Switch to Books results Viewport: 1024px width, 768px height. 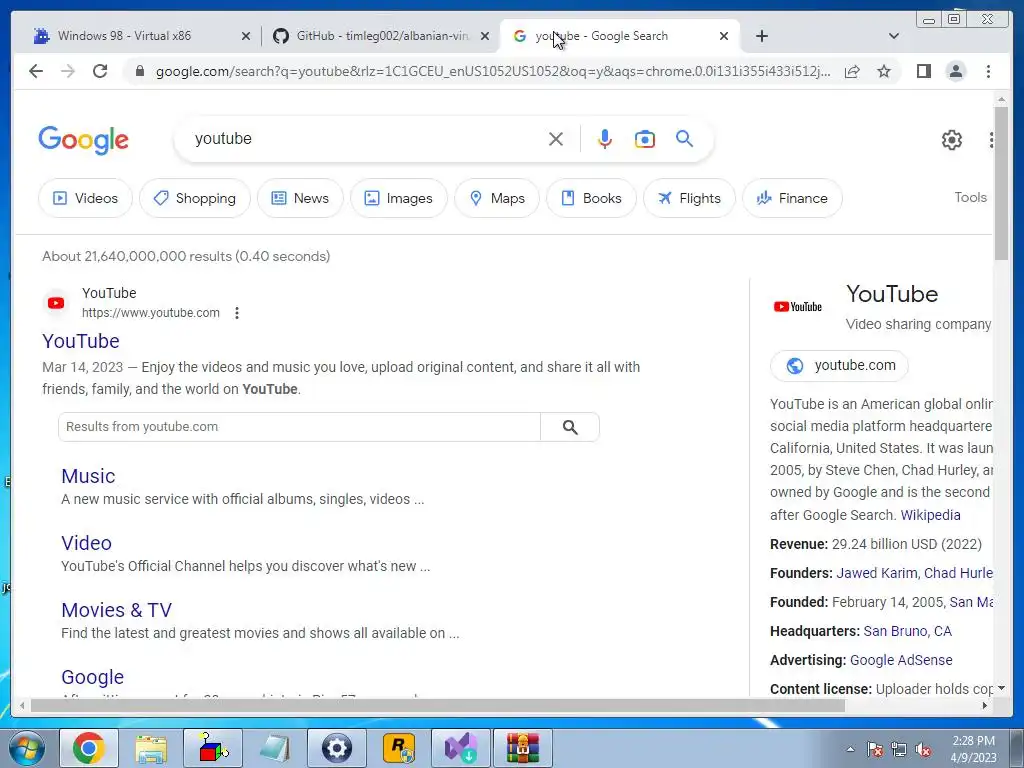tap(591, 198)
